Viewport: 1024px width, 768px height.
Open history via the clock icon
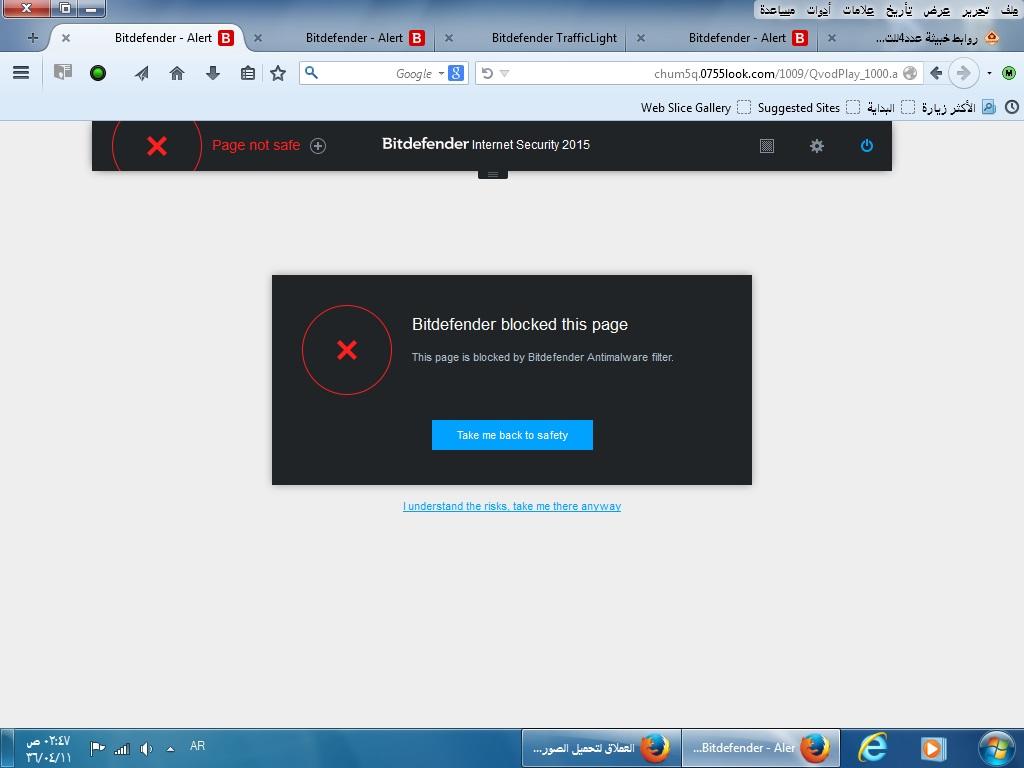1012,107
